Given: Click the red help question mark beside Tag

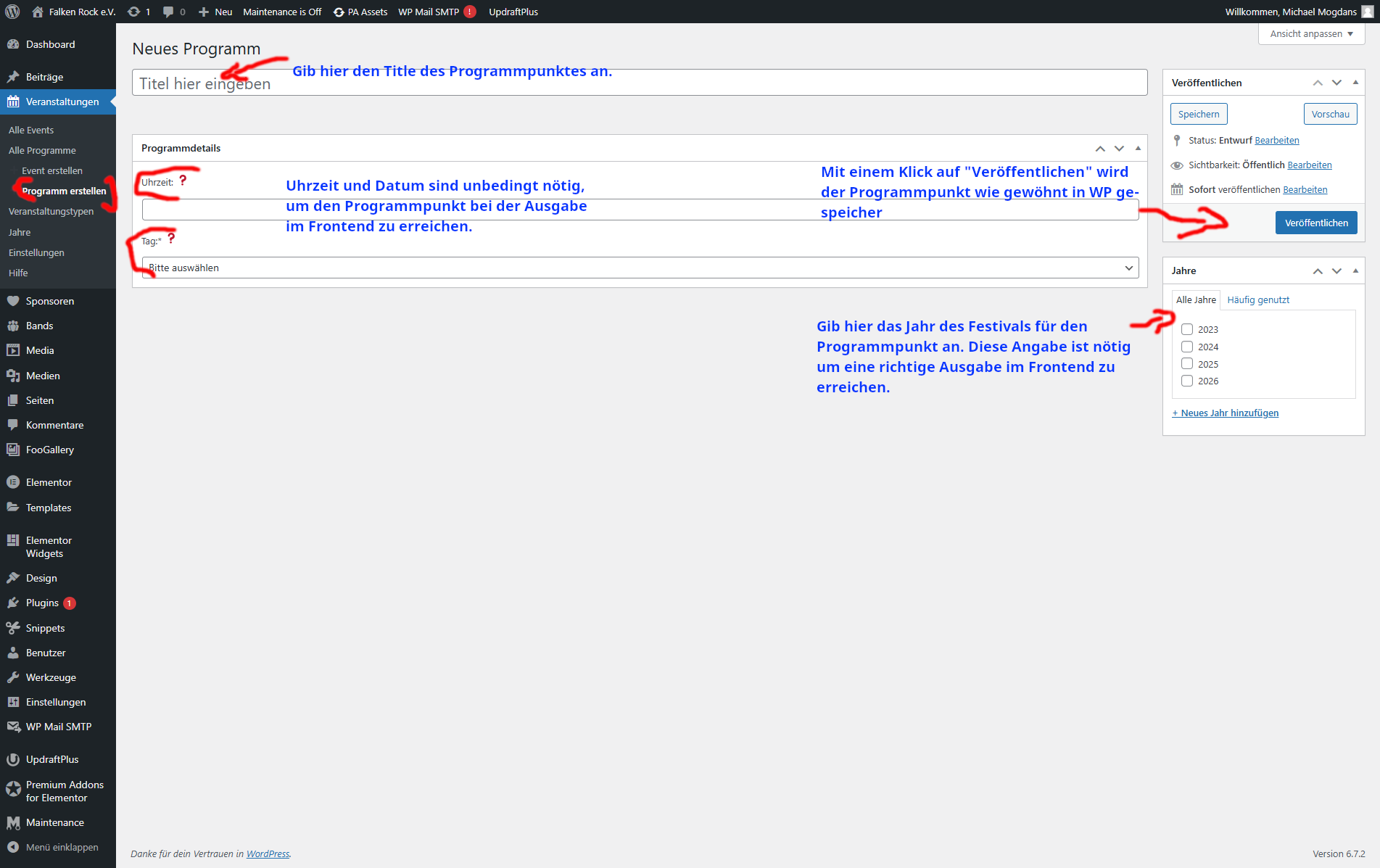Looking at the screenshot, I should (x=171, y=238).
